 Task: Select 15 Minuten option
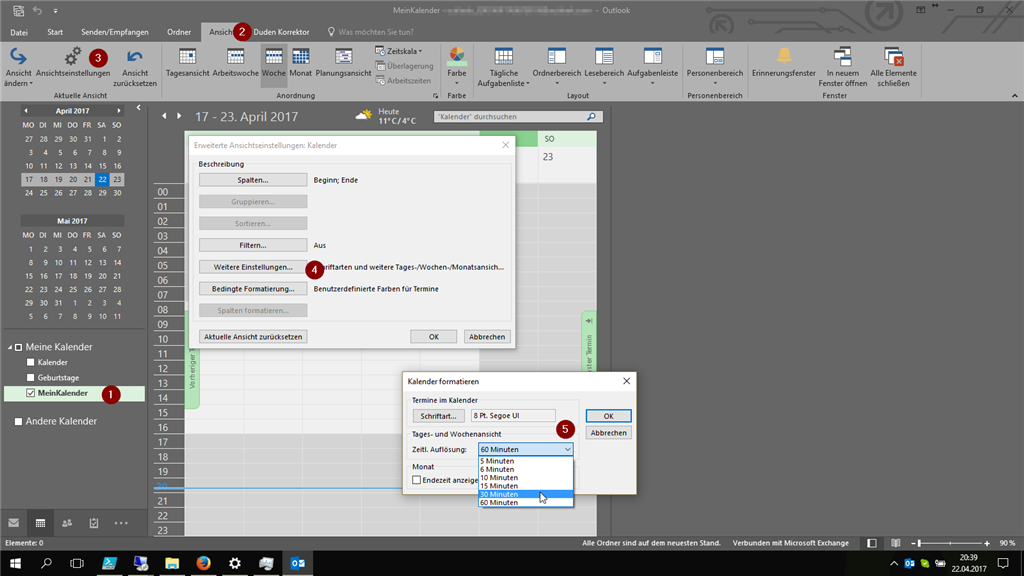coord(526,486)
